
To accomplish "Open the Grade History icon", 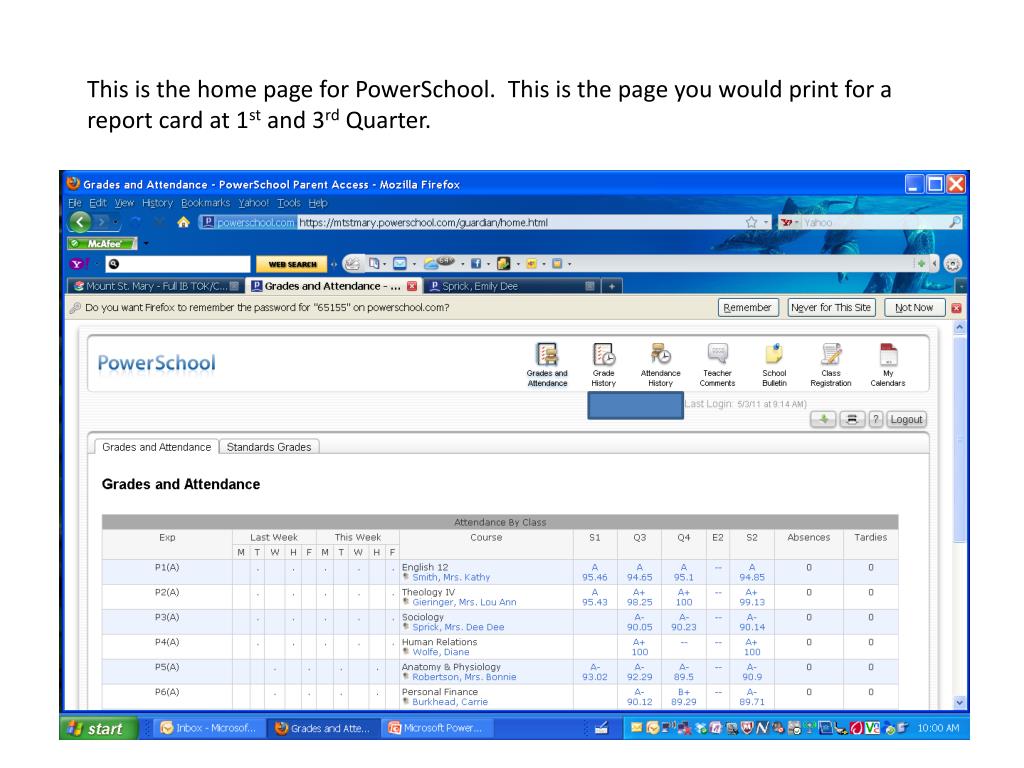I will pyautogui.click(x=603, y=365).
